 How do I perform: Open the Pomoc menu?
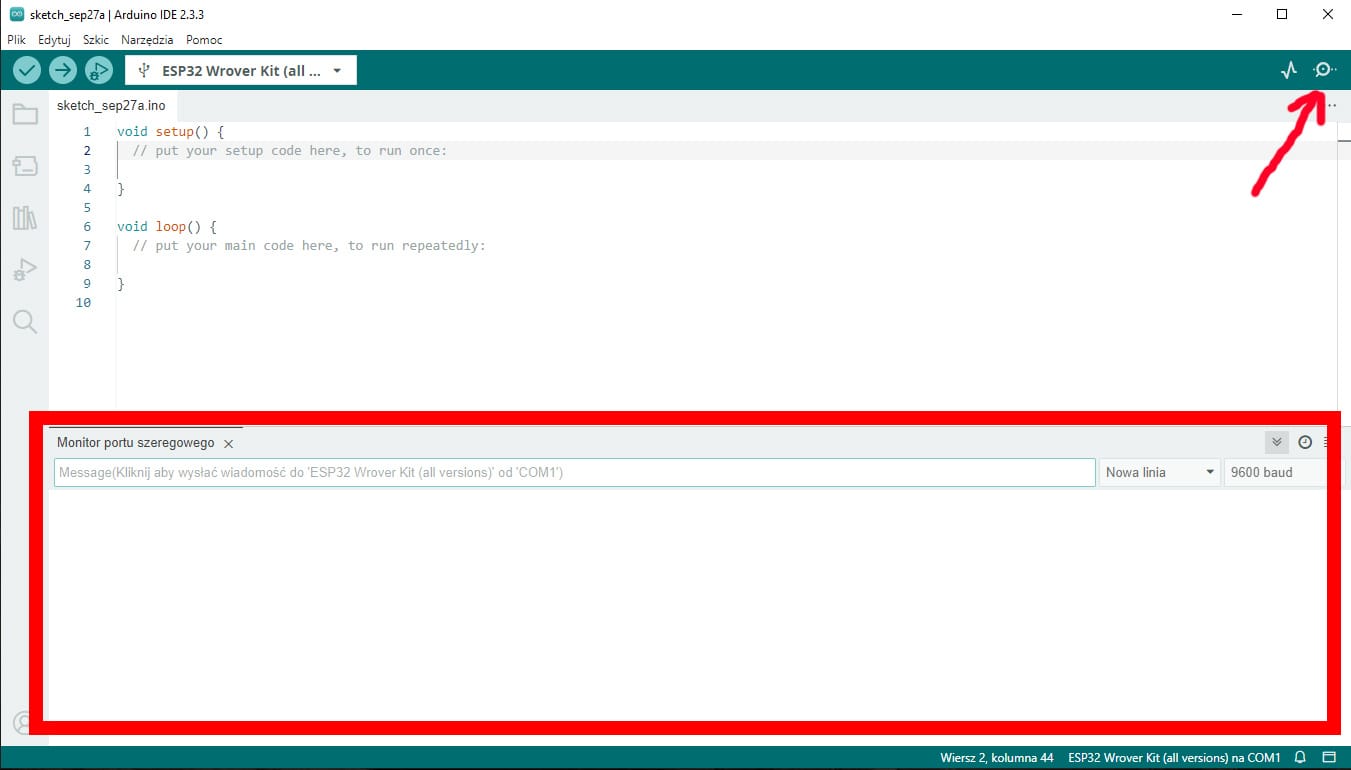(x=204, y=40)
